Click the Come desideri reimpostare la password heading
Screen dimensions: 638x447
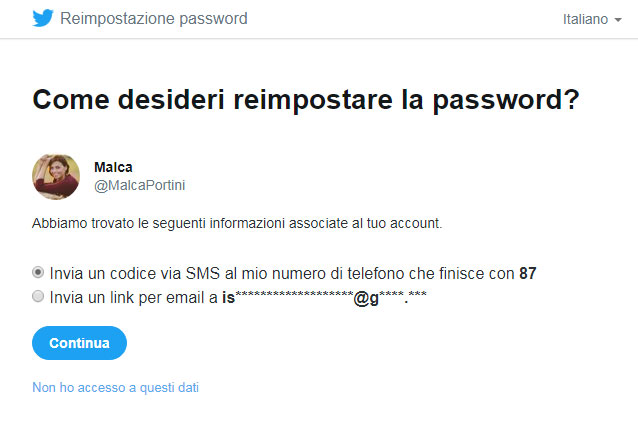pos(306,100)
